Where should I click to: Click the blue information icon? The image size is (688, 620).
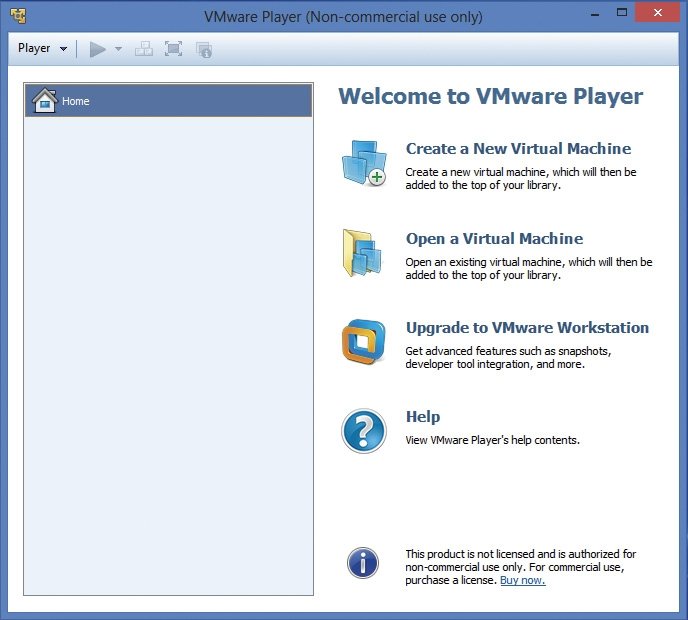coord(363,563)
